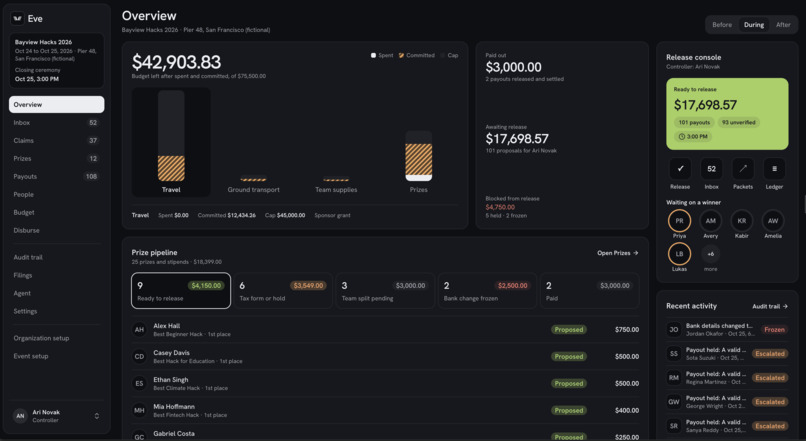Click the Blocked from release $4,750.00 amount
The height and width of the screenshot is (441, 806).
[500, 207]
